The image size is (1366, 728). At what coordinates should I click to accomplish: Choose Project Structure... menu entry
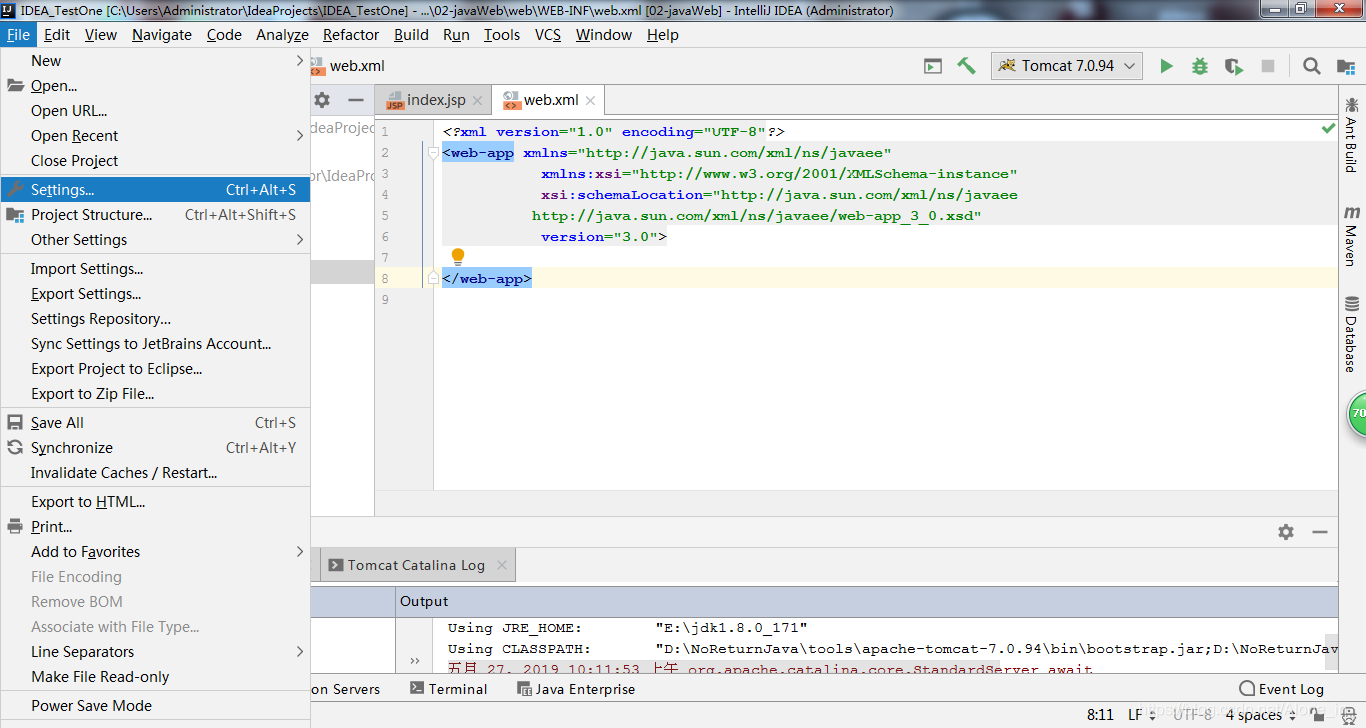click(x=155, y=215)
